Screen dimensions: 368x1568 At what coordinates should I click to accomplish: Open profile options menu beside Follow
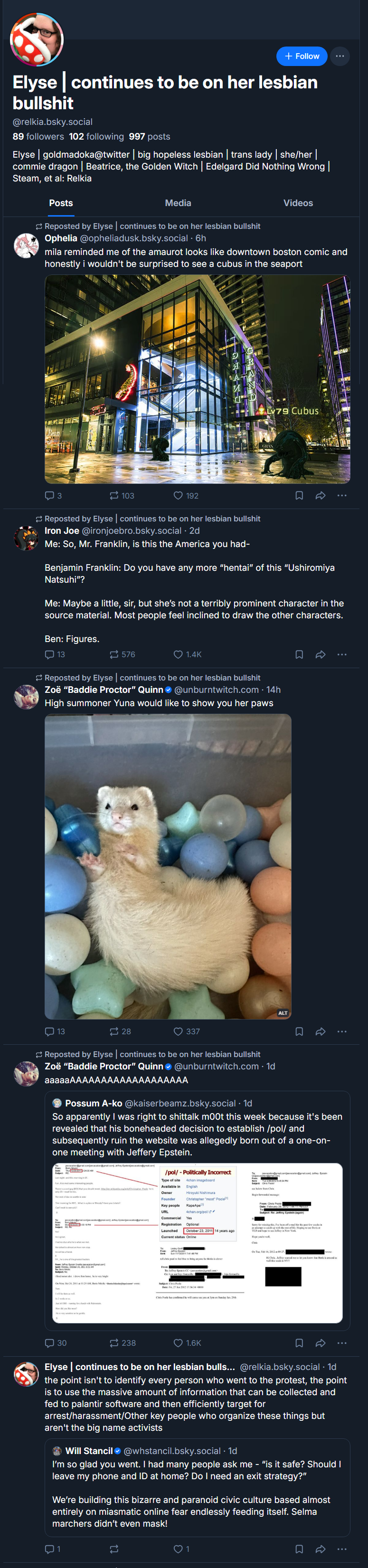click(x=340, y=56)
